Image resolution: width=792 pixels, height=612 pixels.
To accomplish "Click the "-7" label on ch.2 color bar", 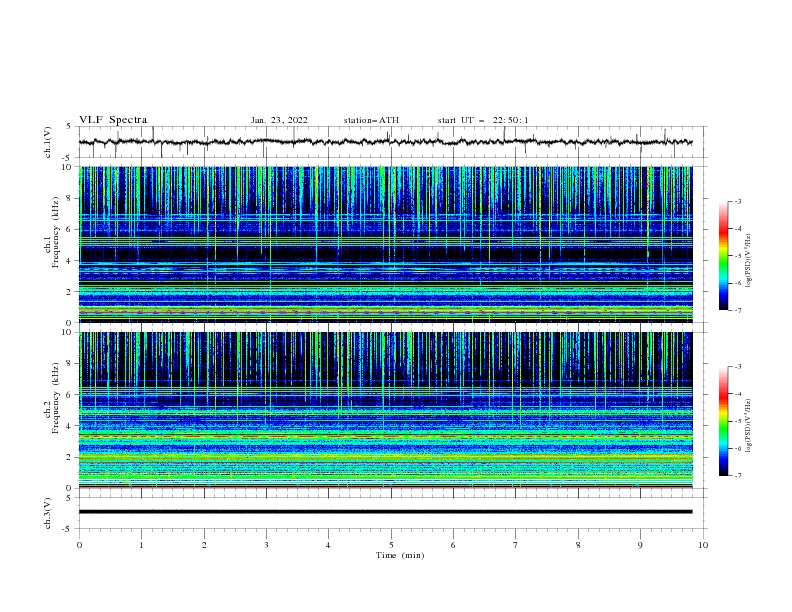I will [737, 475].
